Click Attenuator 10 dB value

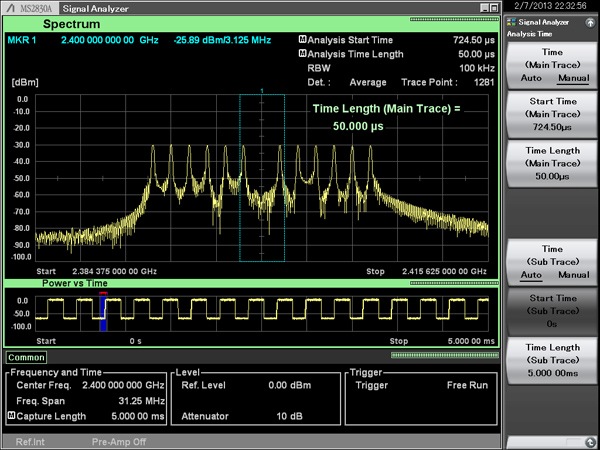point(289,416)
